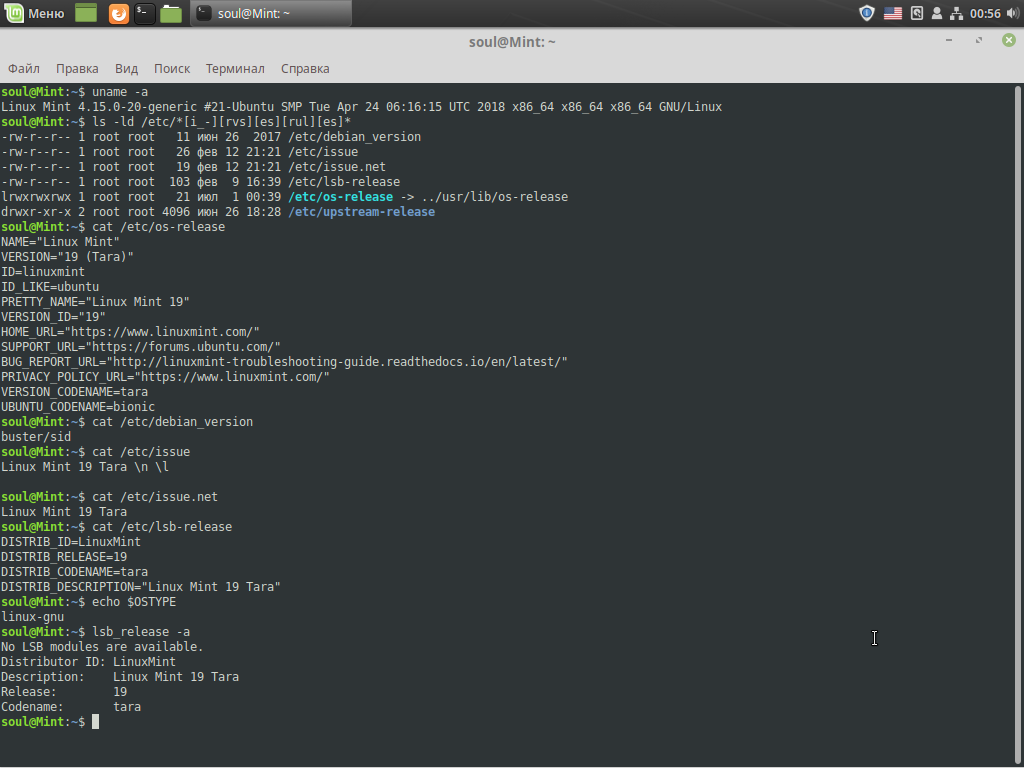
Task: Maximize the terminal window
Action: pyautogui.click(x=979, y=40)
